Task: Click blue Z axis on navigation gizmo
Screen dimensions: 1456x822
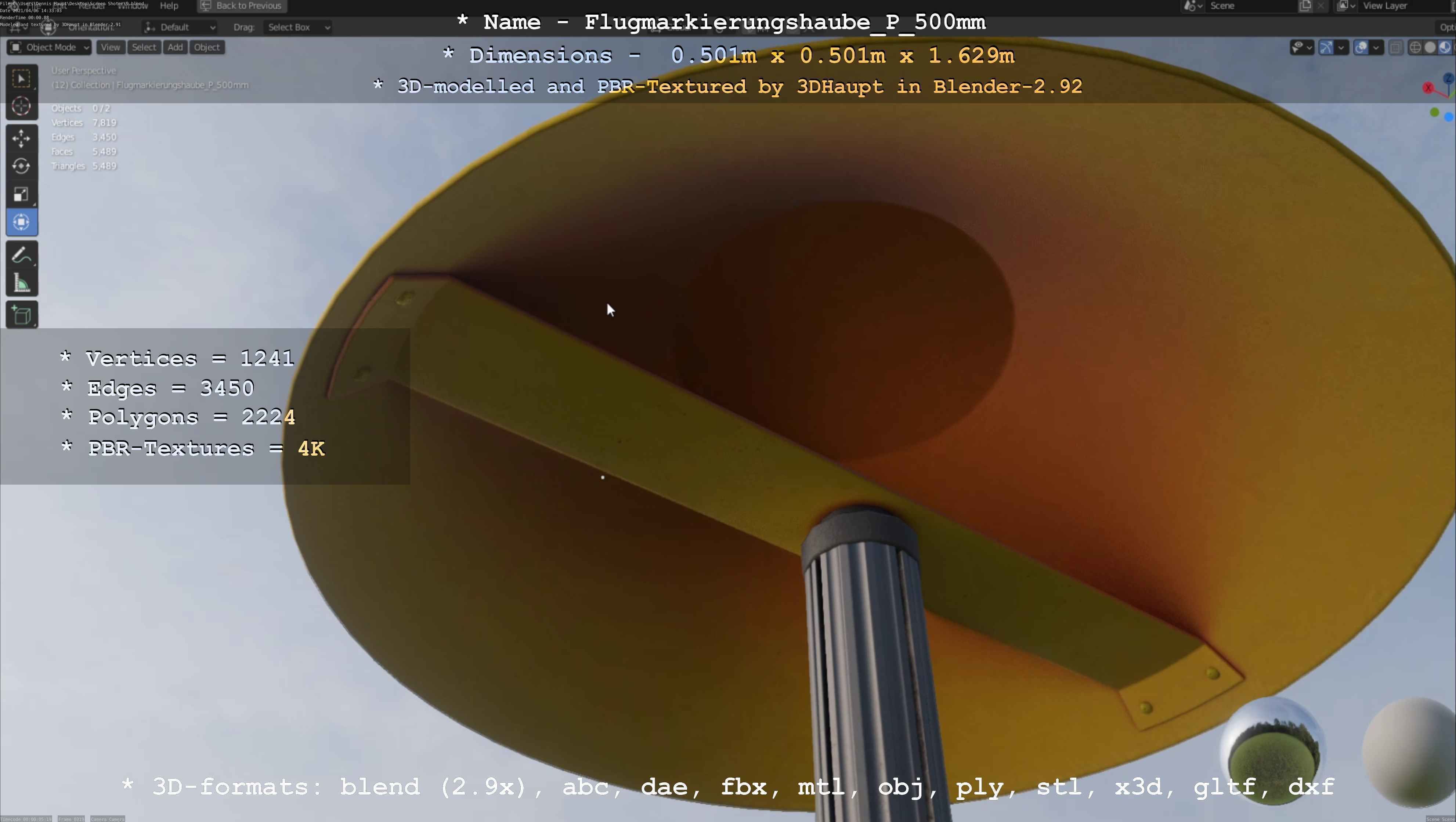Action: 1449,79
